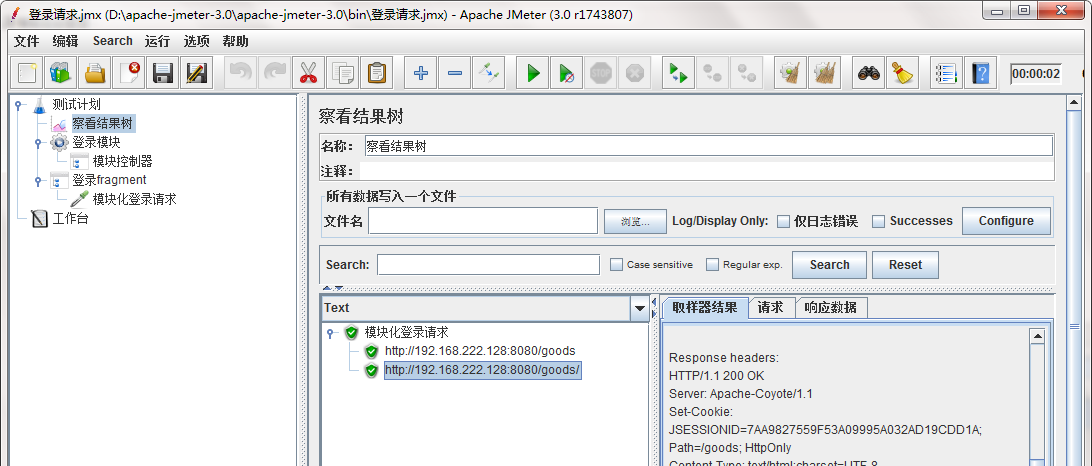The image size is (1092, 466).
Task: Click Remote Start All icon
Action: [678, 72]
